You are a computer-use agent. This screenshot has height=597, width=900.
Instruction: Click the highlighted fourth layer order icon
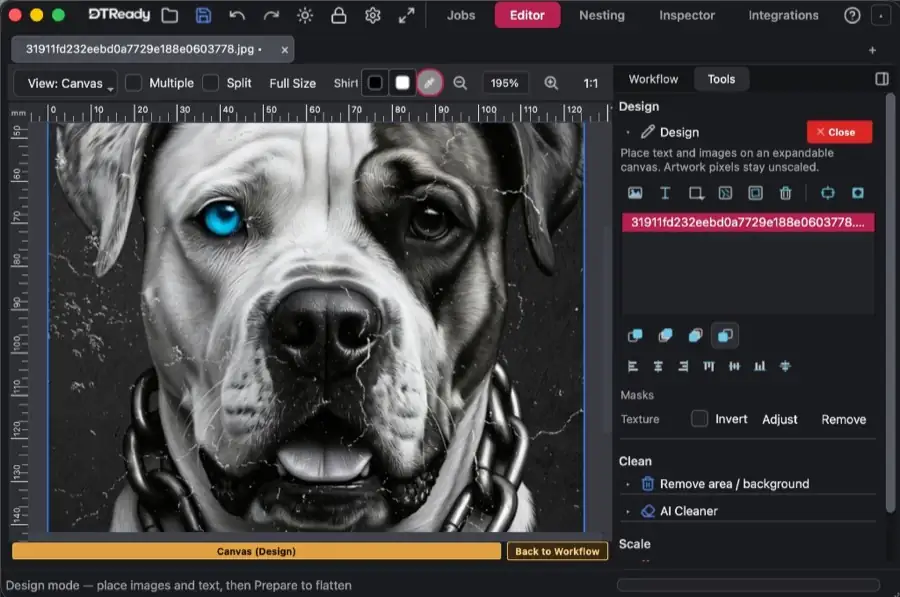pos(725,335)
